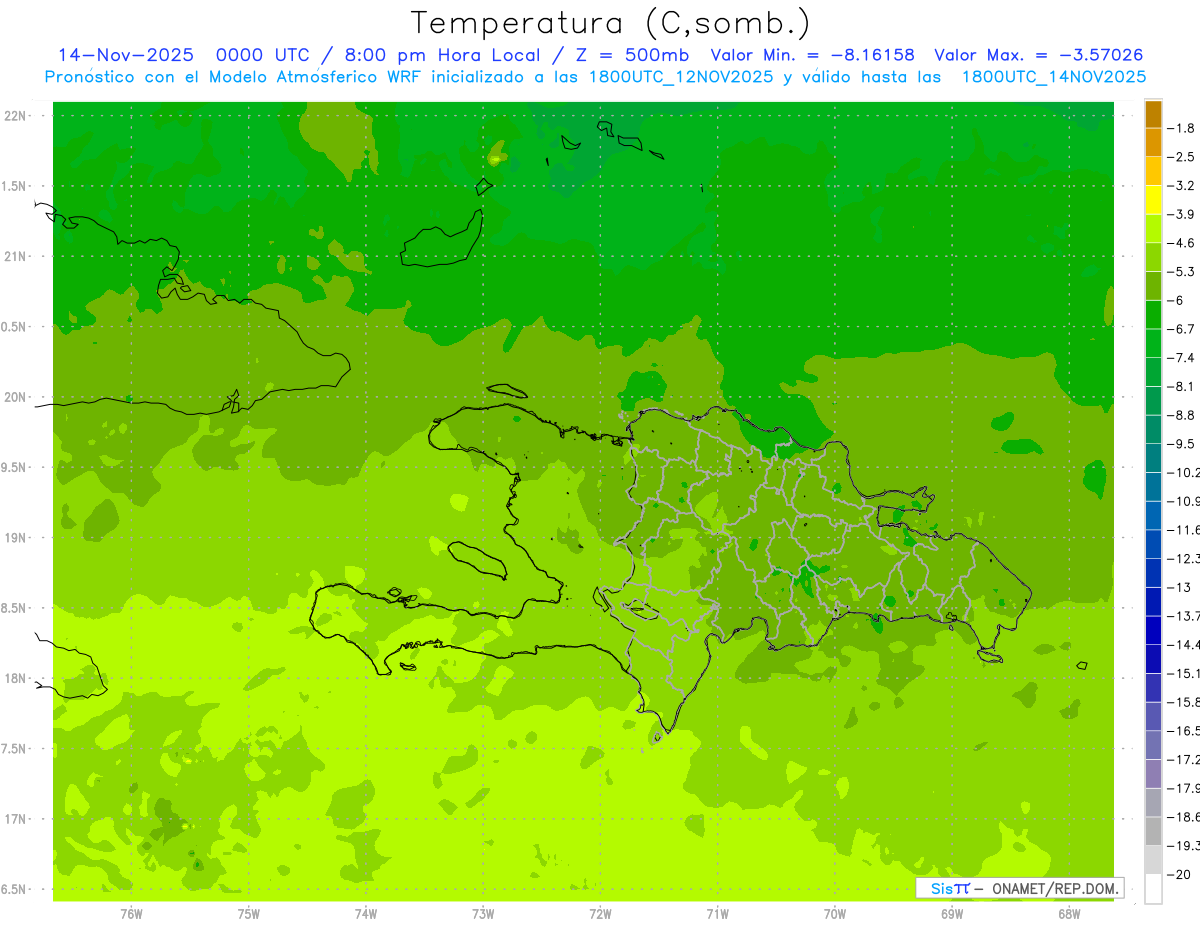Select the "14-Nov-2025" date in the header
Image resolution: width=1200 pixels, height=927 pixels.
(x=126, y=55)
